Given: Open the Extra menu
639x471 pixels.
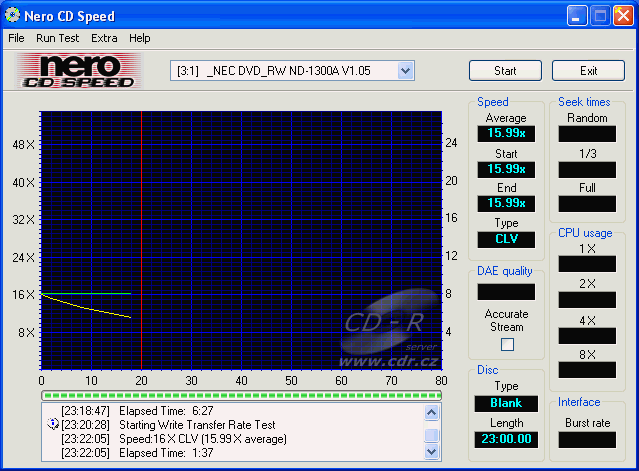Looking at the screenshot, I should coord(104,38).
